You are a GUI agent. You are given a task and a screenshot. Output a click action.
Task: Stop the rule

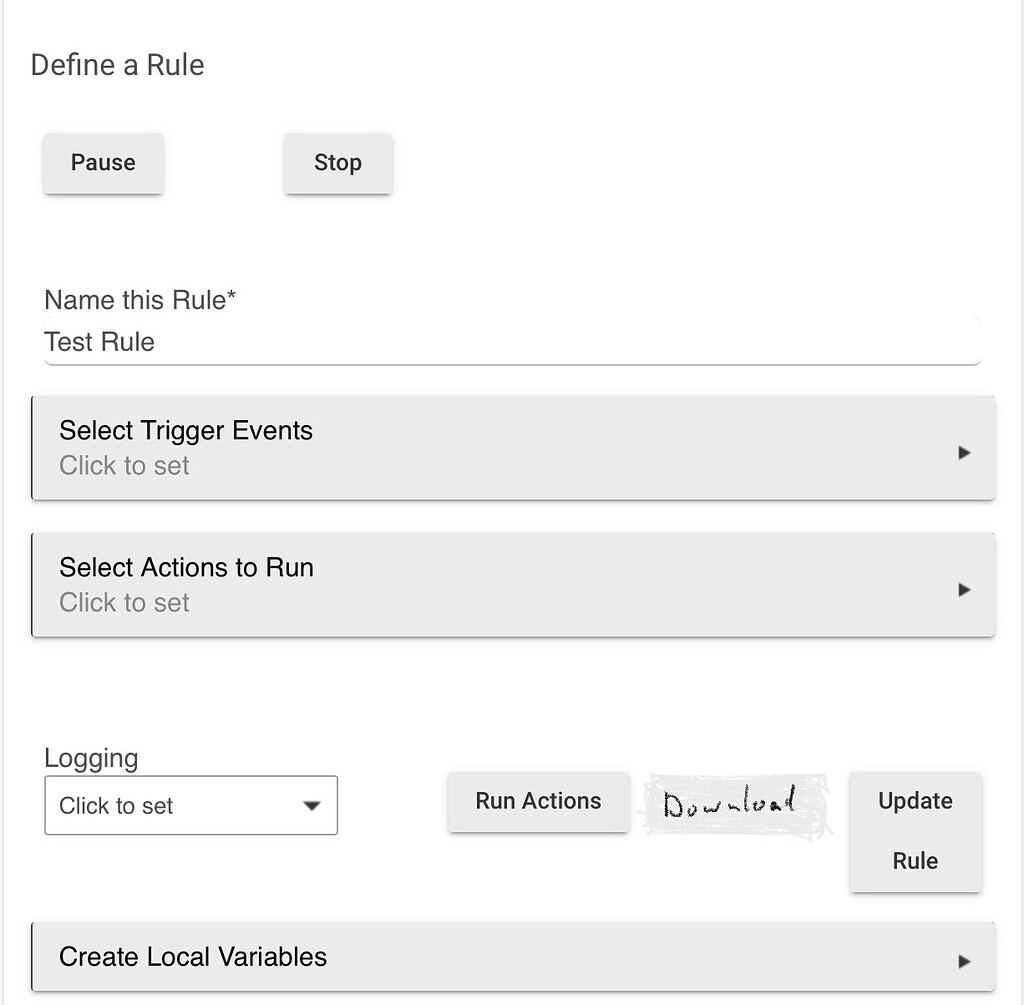coord(338,163)
